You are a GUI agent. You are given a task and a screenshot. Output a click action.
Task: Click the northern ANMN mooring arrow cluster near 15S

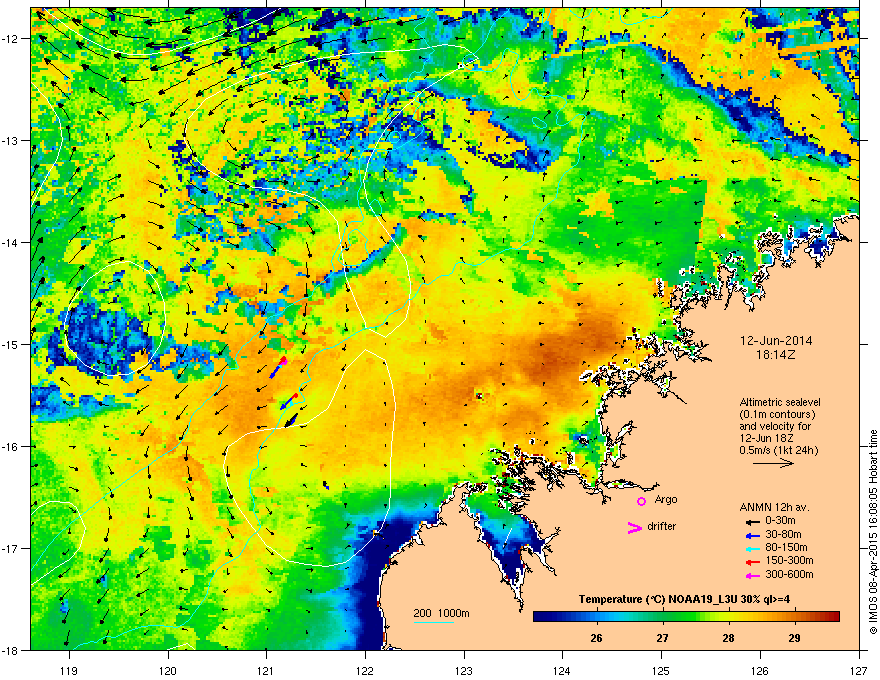click(278, 366)
